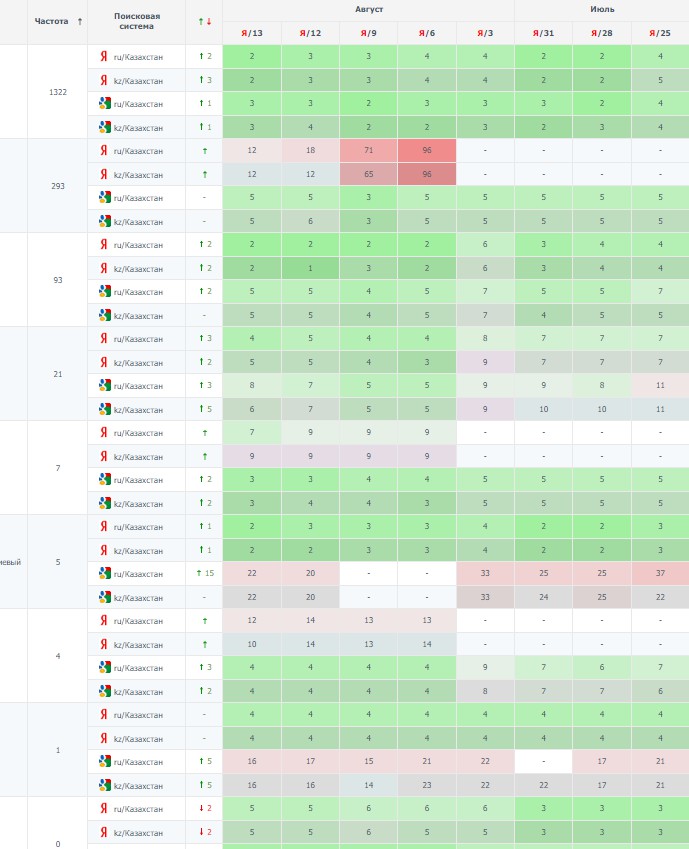Click Google icon in ru/Казахстан row of frequency 1322
Image resolution: width=689 pixels, height=849 pixels.
pyautogui.click(x=105, y=103)
